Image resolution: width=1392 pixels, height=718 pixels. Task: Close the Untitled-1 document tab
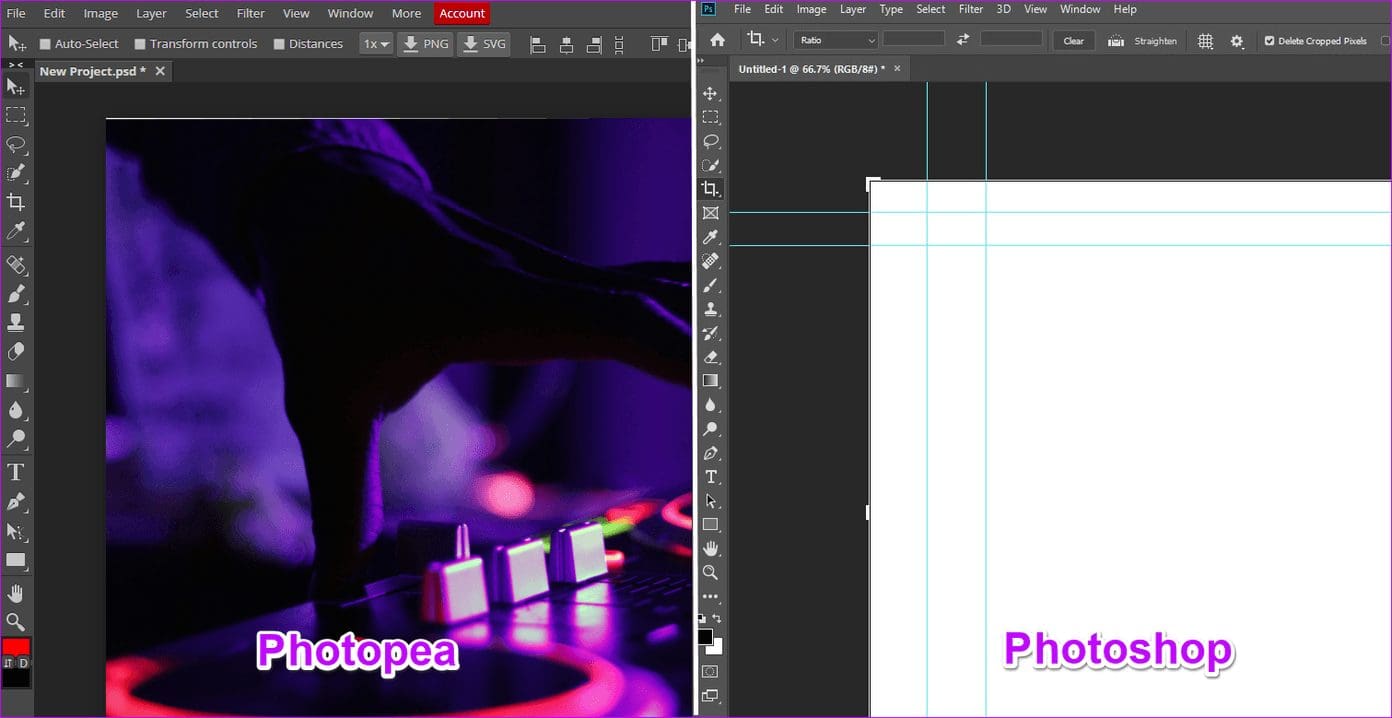click(897, 68)
